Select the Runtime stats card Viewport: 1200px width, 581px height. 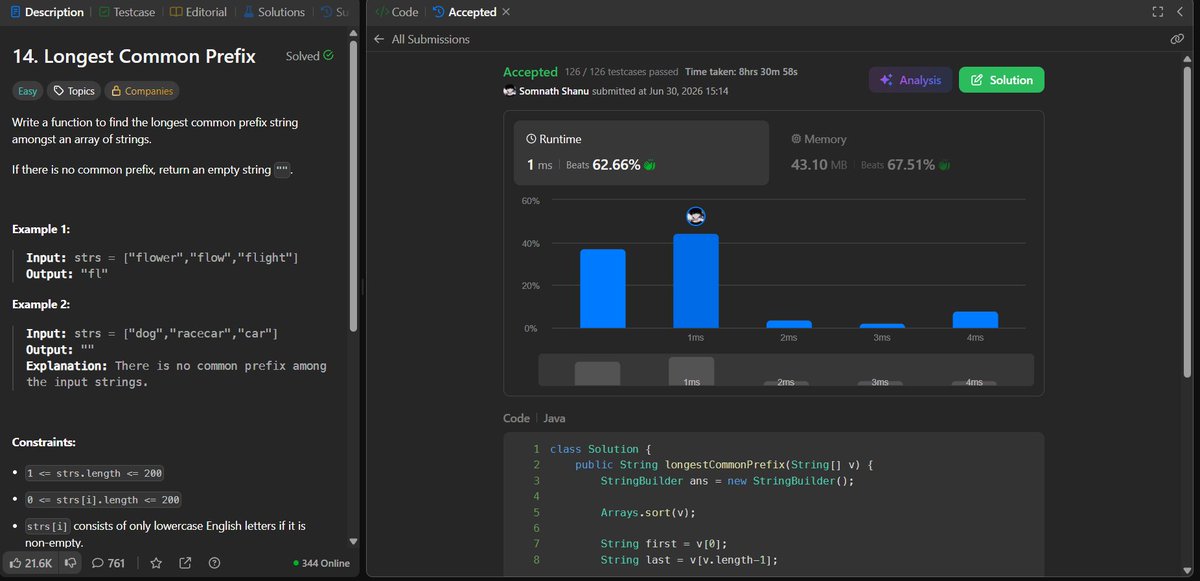click(642, 153)
